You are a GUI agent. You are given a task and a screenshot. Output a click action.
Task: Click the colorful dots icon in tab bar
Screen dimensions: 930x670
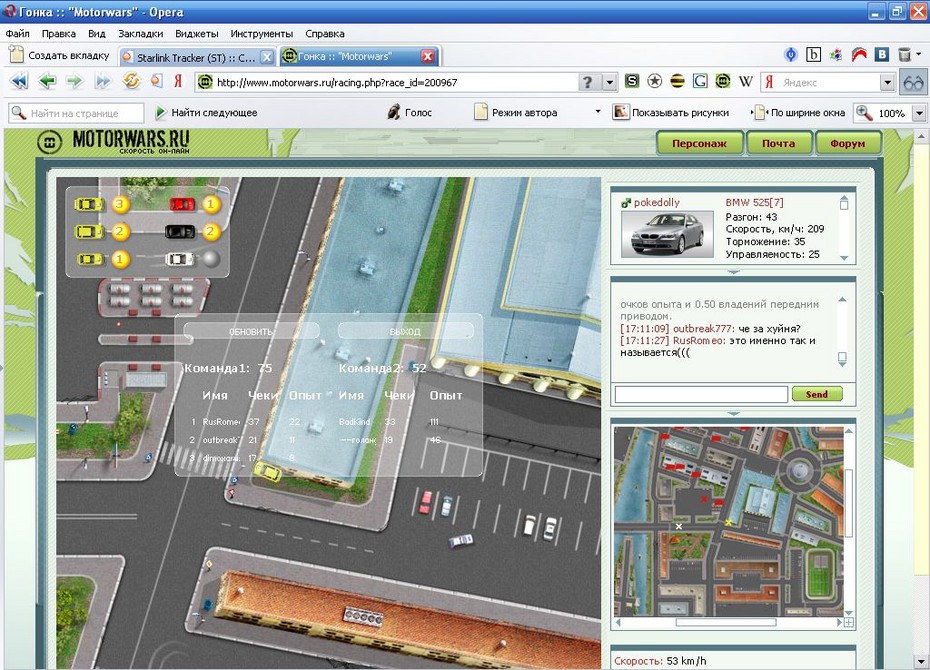(836, 55)
